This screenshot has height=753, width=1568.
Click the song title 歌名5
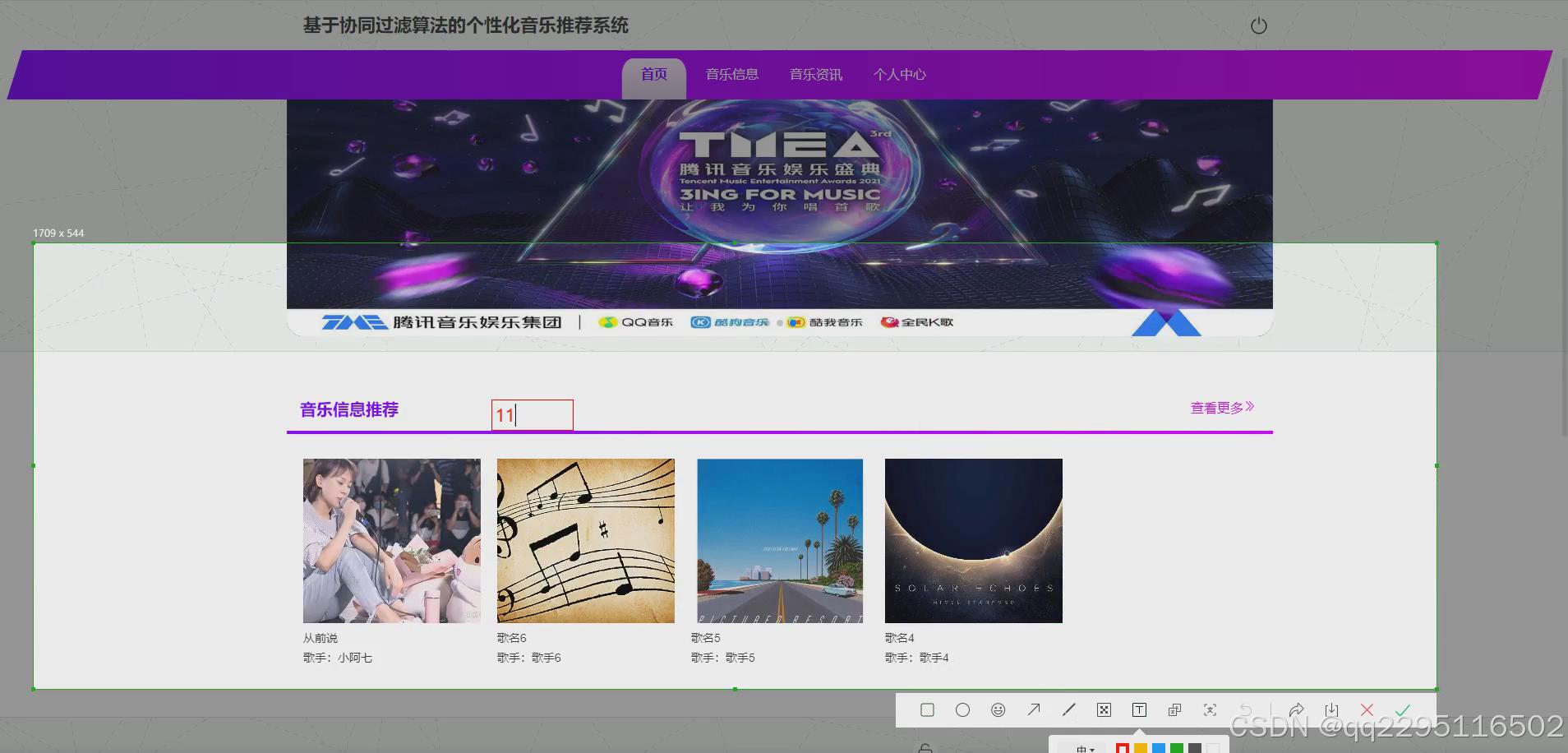pyautogui.click(x=706, y=638)
